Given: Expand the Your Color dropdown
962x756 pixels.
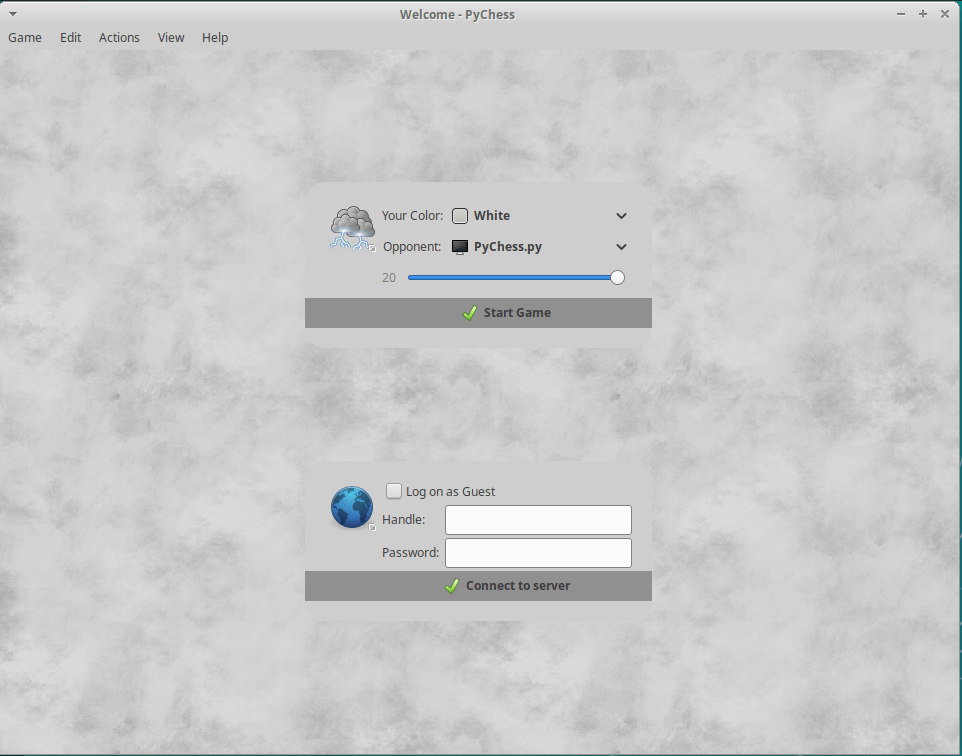Looking at the screenshot, I should click(x=621, y=216).
